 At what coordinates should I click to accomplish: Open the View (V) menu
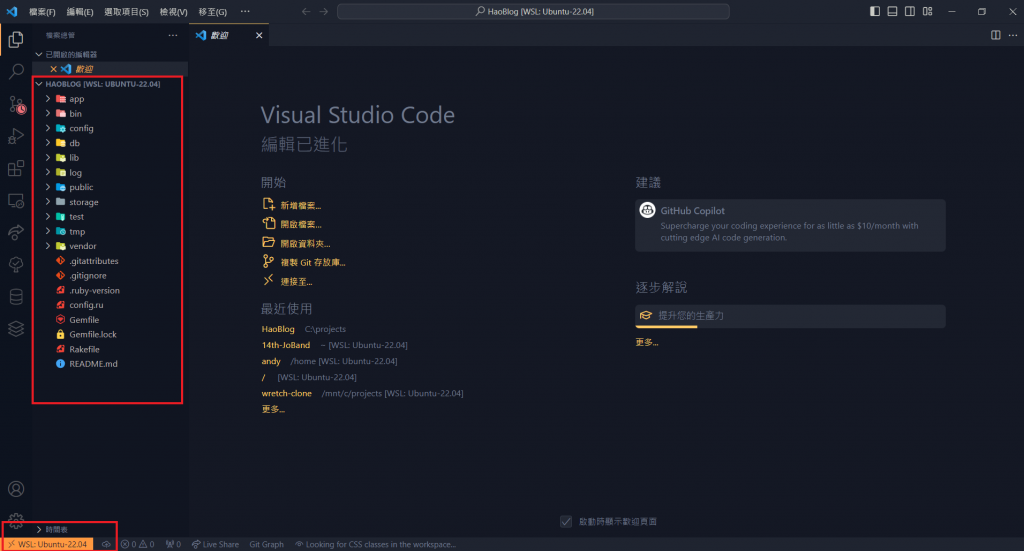pos(173,12)
